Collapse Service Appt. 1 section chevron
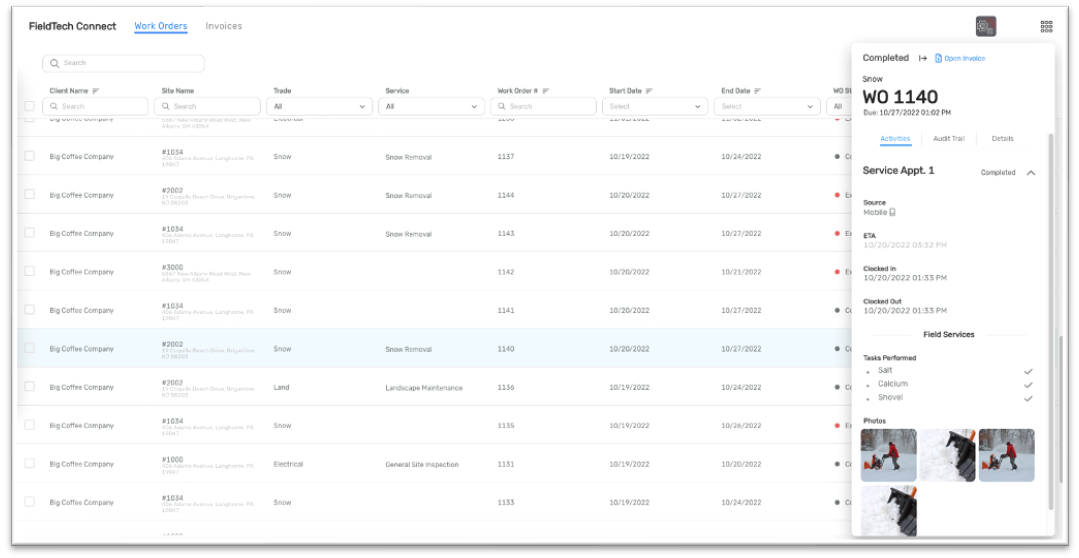 coord(1030,173)
